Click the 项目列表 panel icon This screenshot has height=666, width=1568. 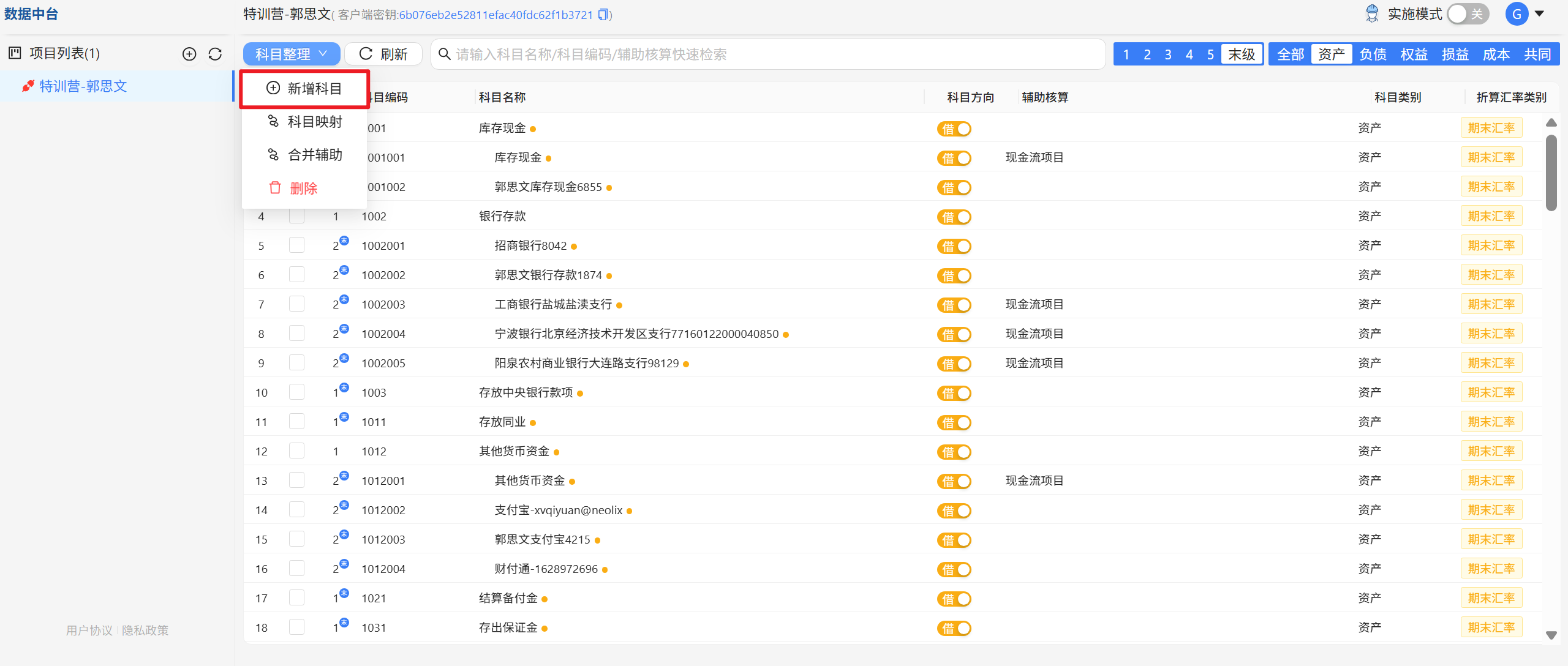coord(15,53)
